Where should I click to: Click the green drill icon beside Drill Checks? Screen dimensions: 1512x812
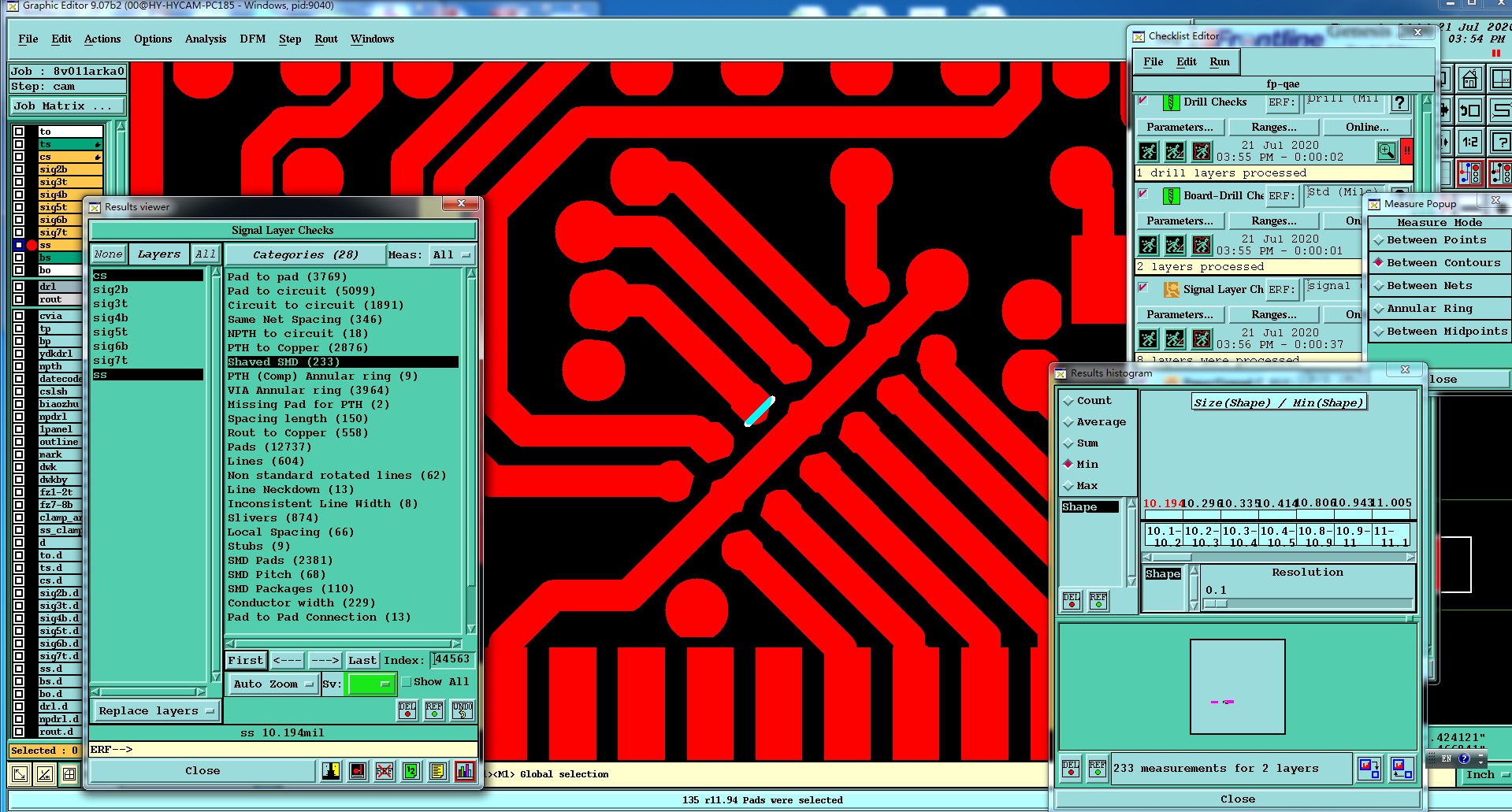pos(1171,102)
